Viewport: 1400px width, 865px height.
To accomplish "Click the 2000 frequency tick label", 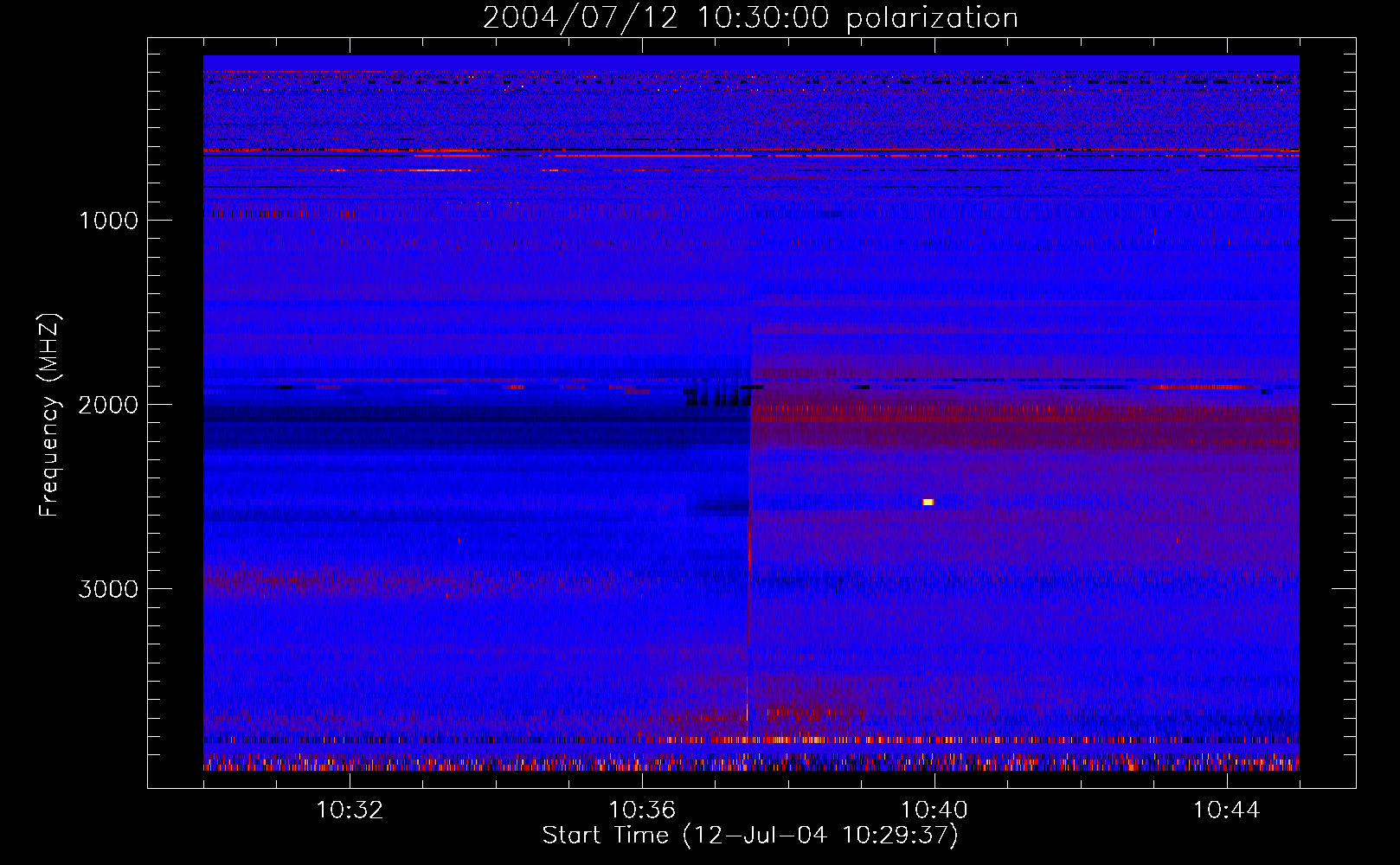I will click(108, 405).
